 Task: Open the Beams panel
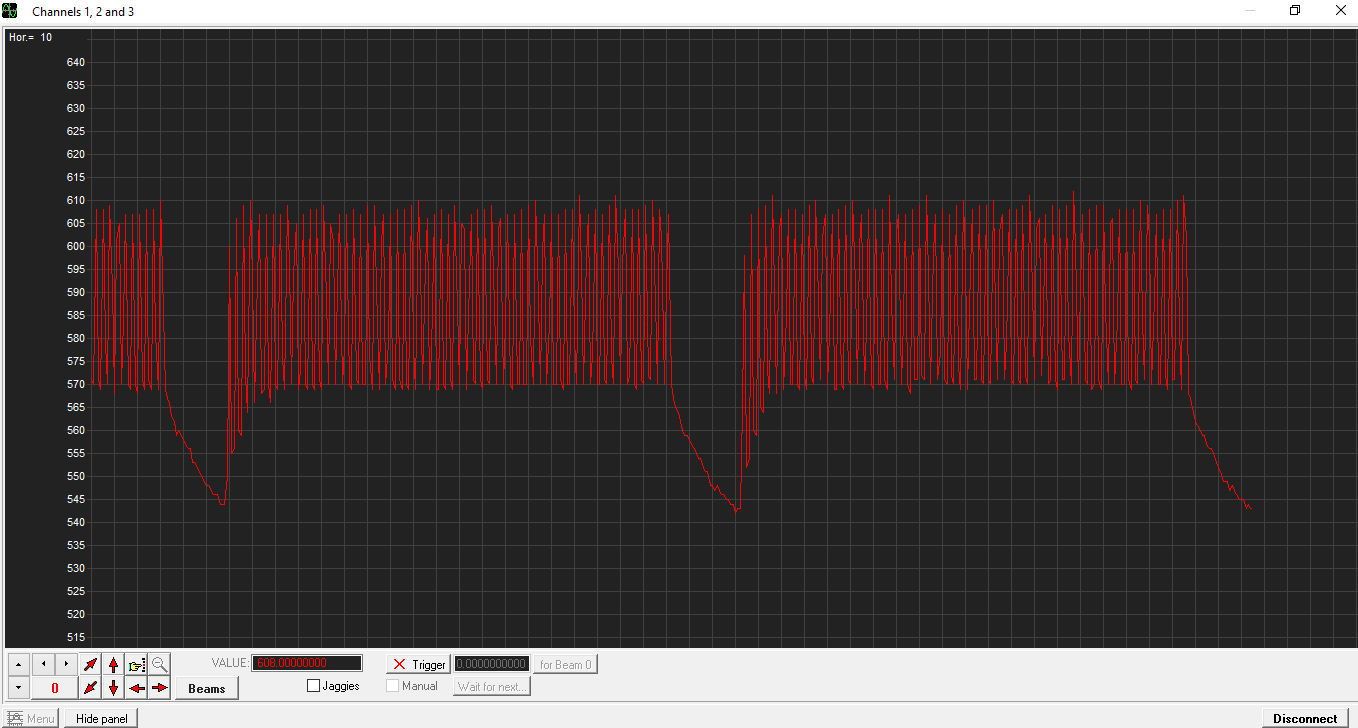[207, 688]
